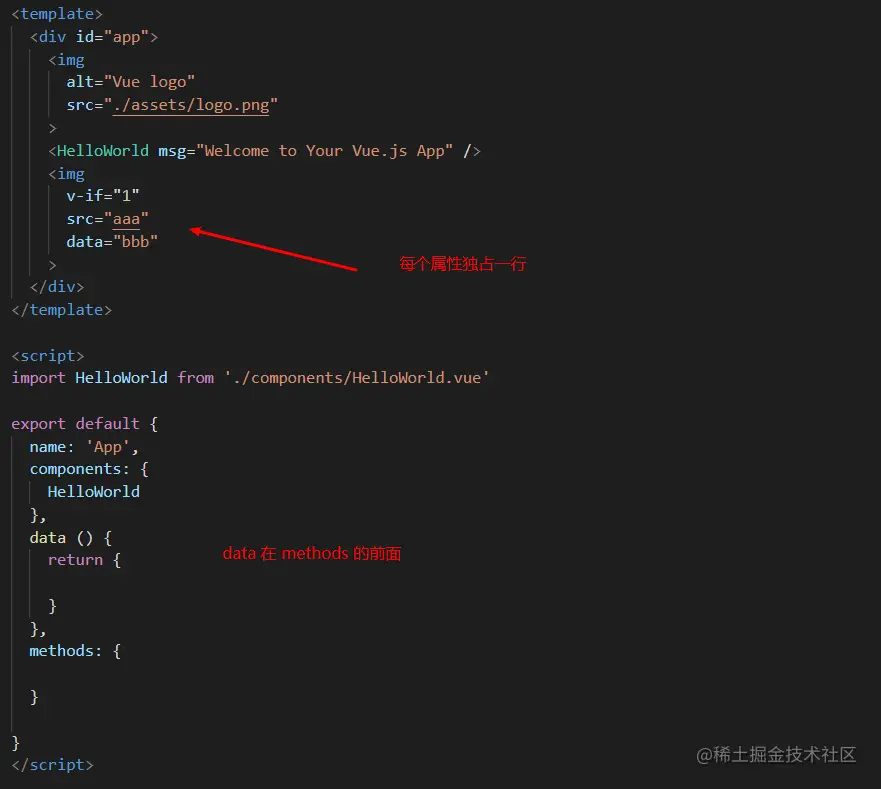Open the underlined aaa src value
The width and height of the screenshot is (881, 789).
click(126, 219)
